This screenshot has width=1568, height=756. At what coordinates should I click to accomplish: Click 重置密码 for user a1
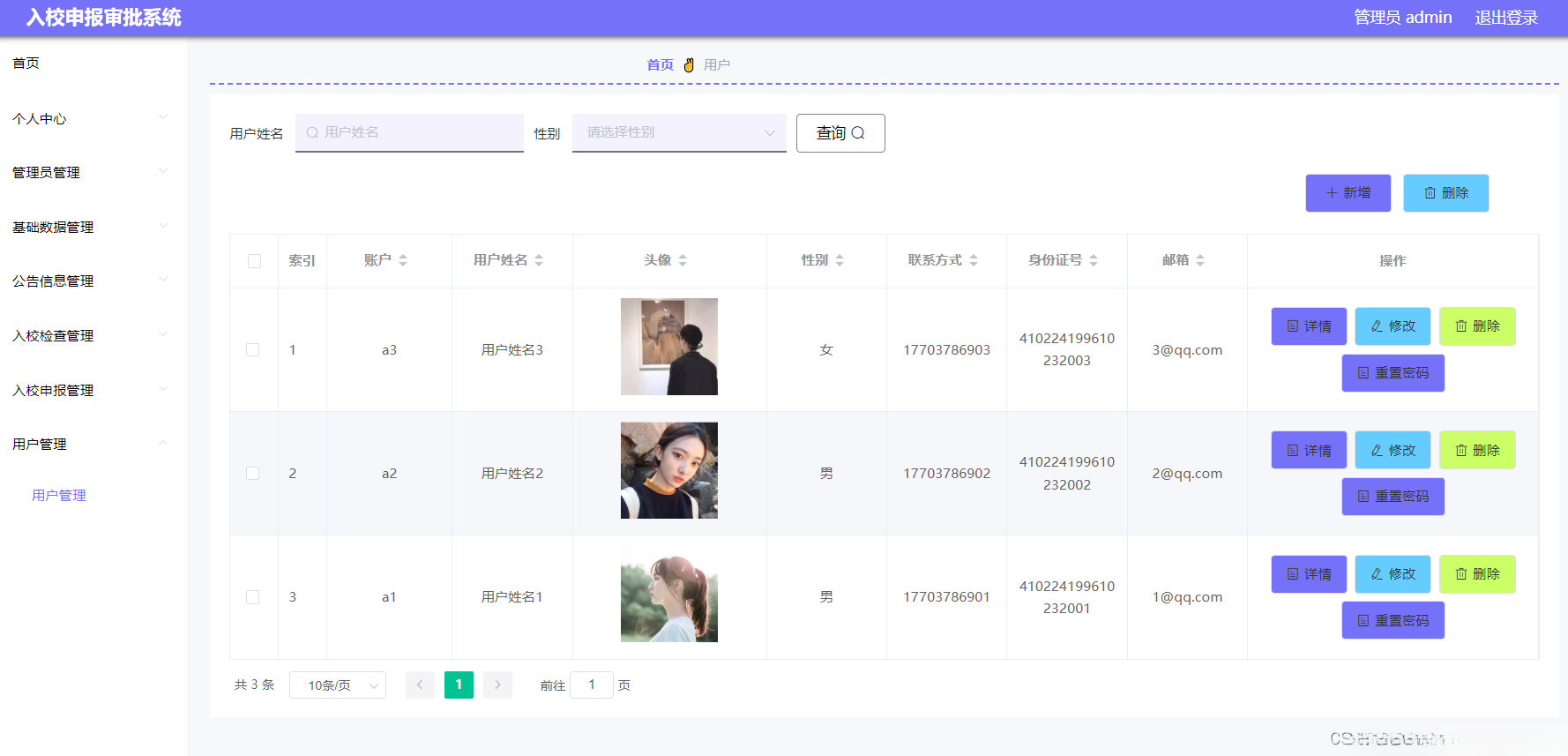click(x=1393, y=621)
